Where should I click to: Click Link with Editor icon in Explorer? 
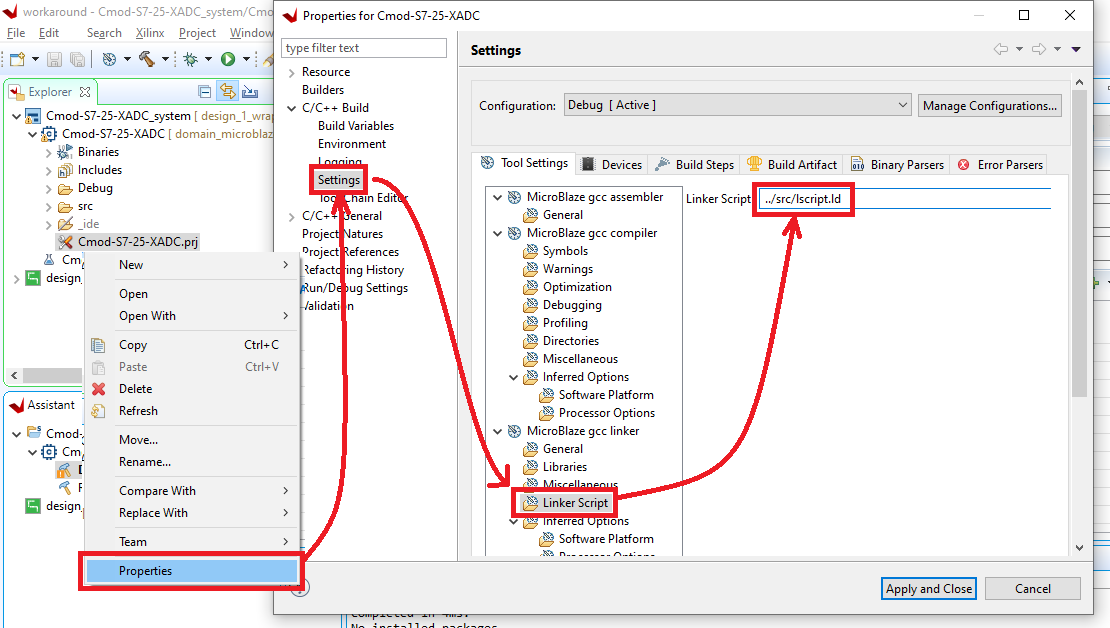(x=227, y=91)
